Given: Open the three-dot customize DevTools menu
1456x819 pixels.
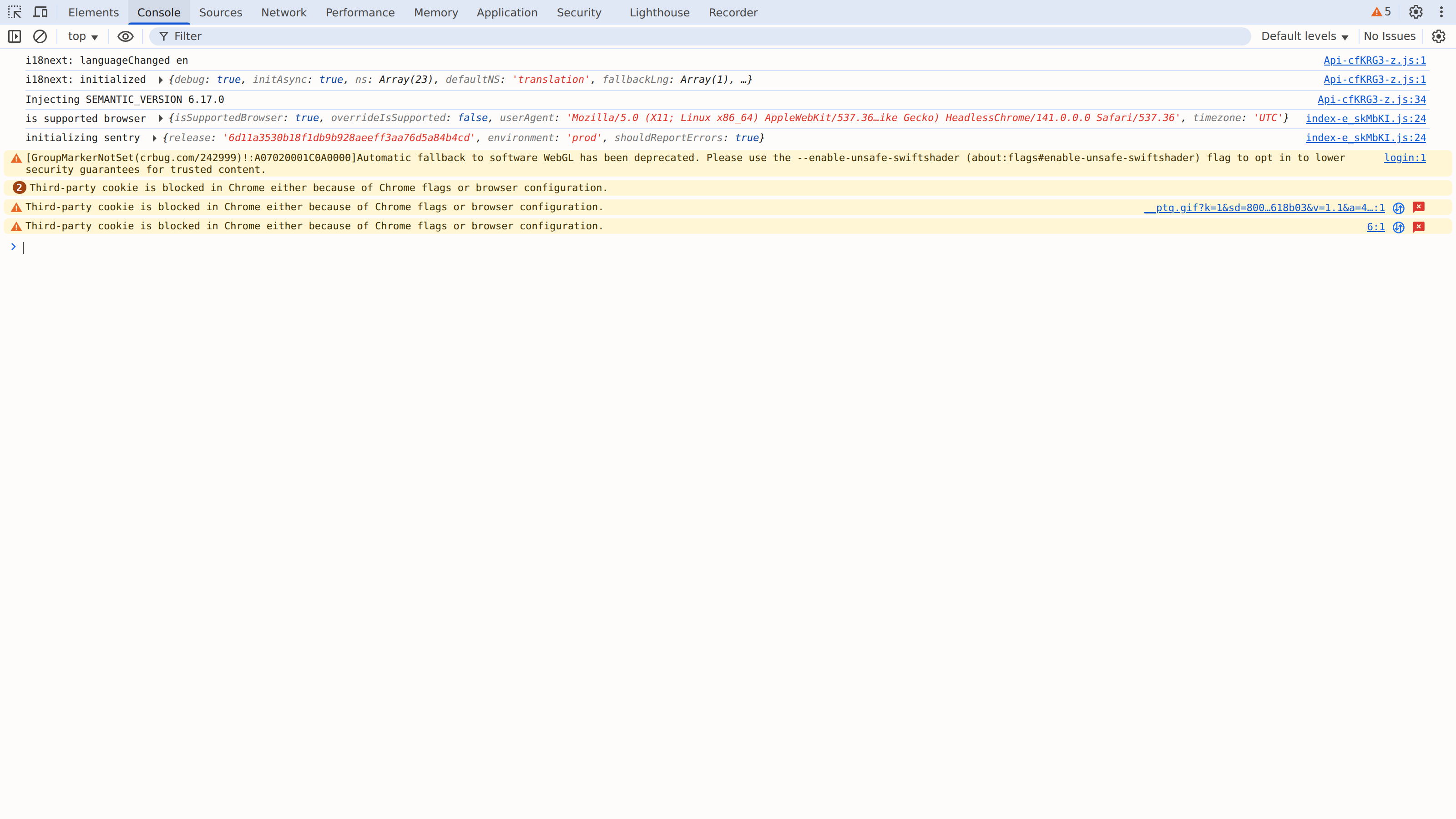Looking at the screenshot, I should pyautogui.click(x=1441, y=12).
